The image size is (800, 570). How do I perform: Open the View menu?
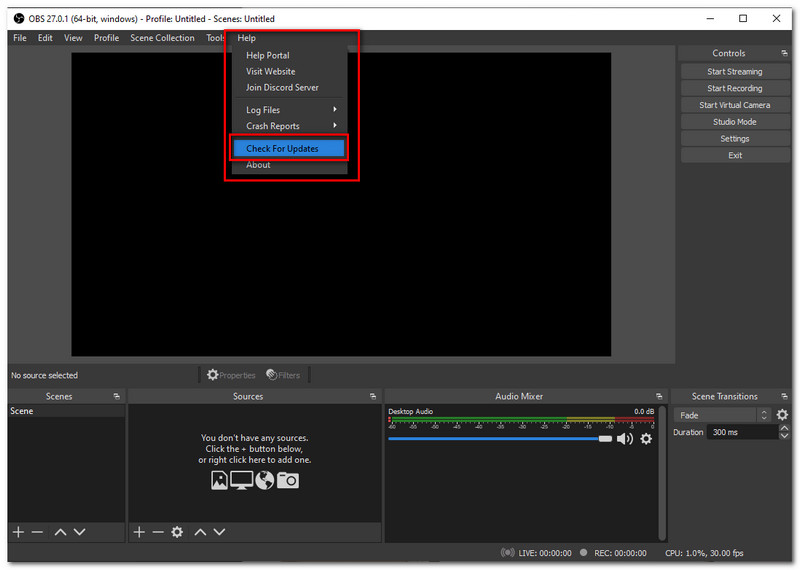pos(73,38)
